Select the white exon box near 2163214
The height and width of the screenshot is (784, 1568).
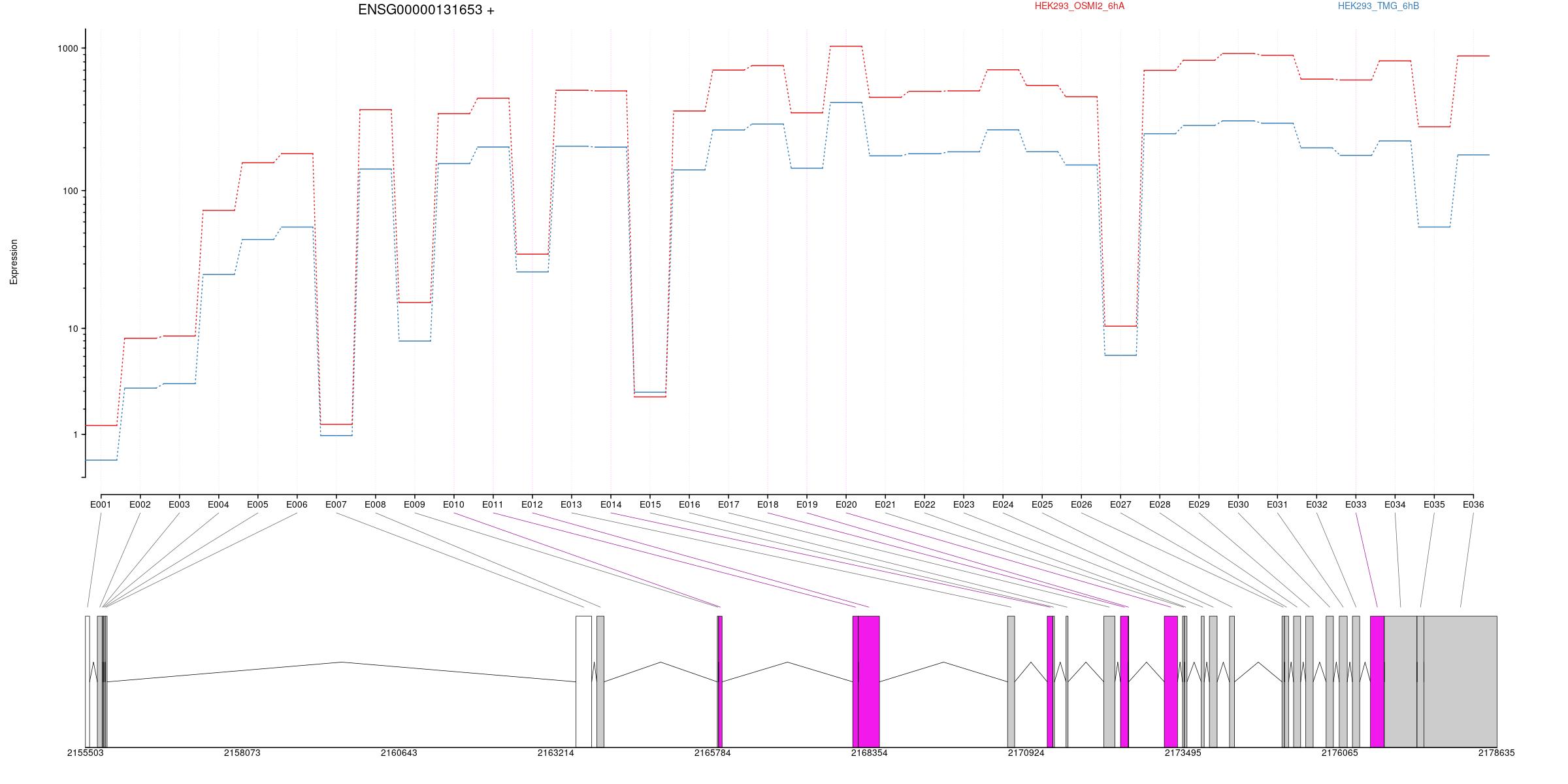[583, 681]
